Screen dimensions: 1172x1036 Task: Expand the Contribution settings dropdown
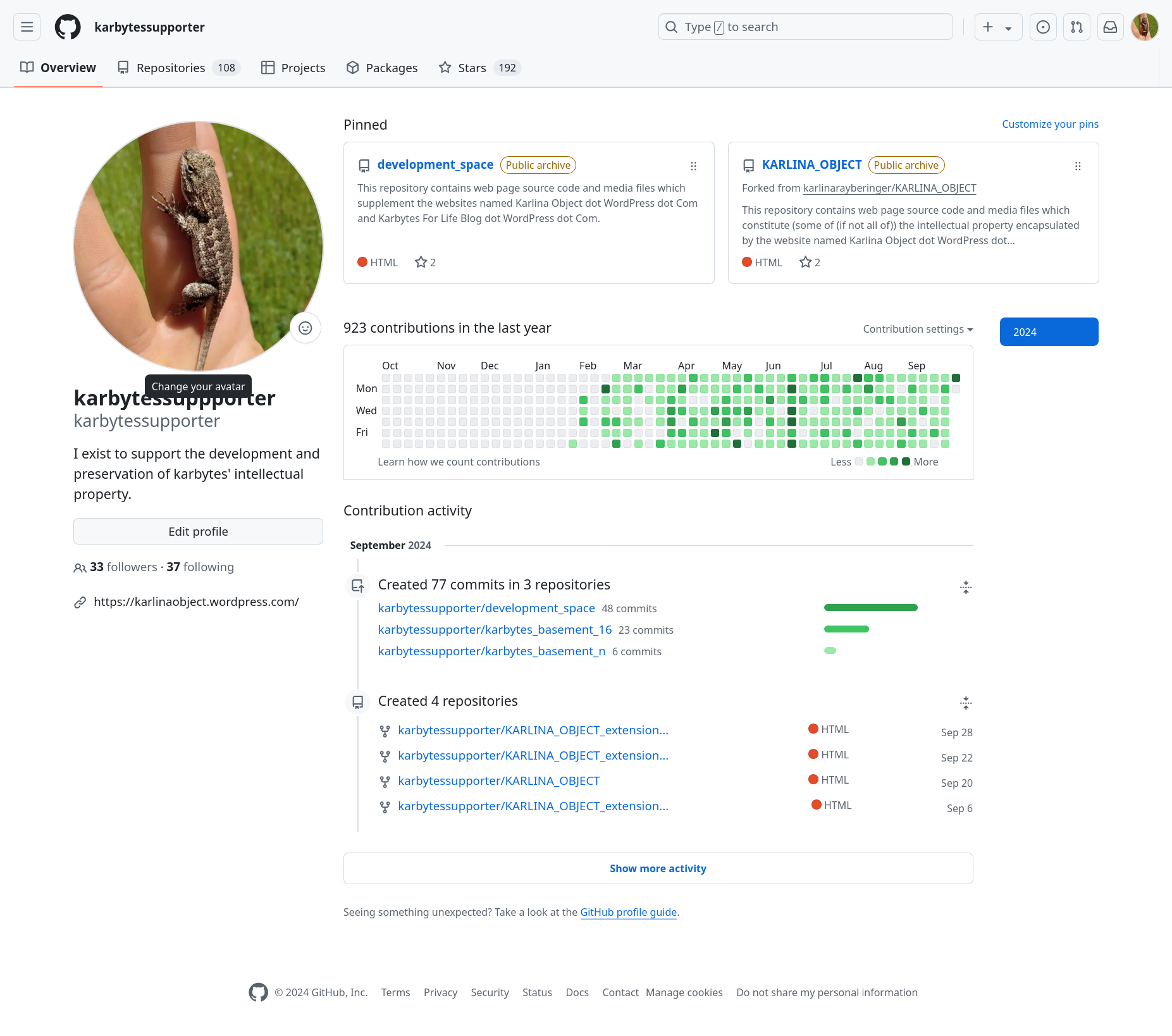tap(918, 329)
